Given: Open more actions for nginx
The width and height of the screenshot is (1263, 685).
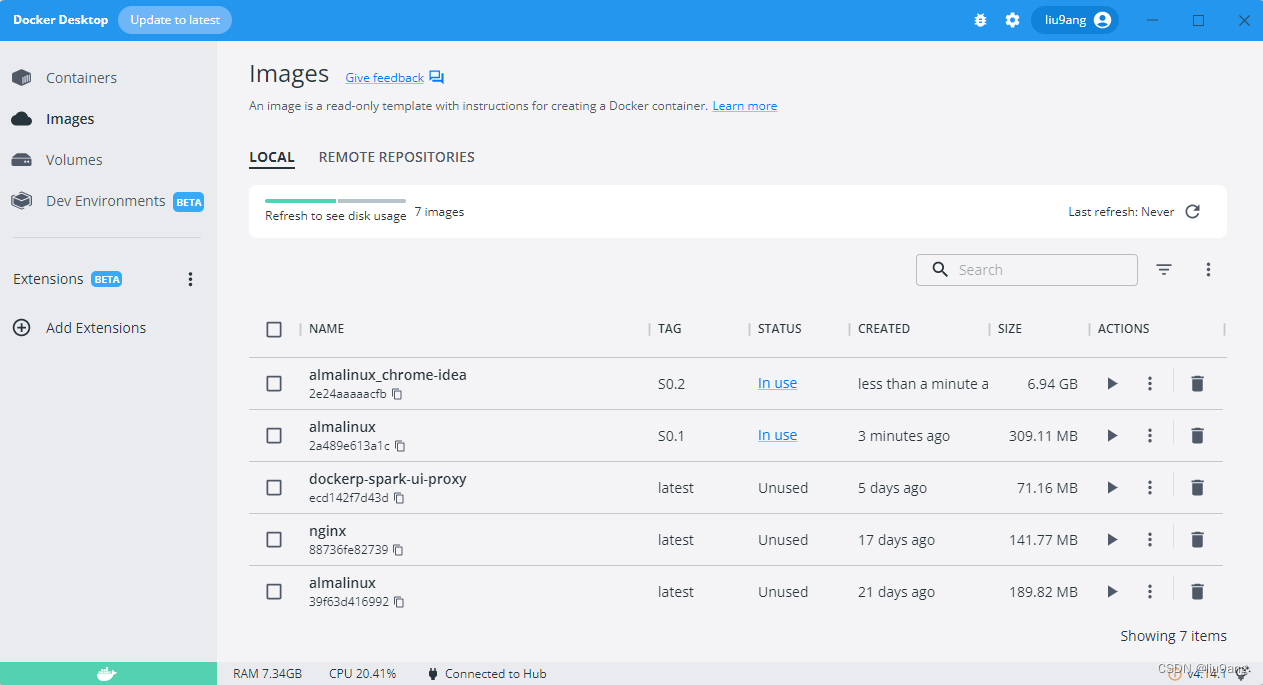Looking at the screenshot, I should (1150, 539).
